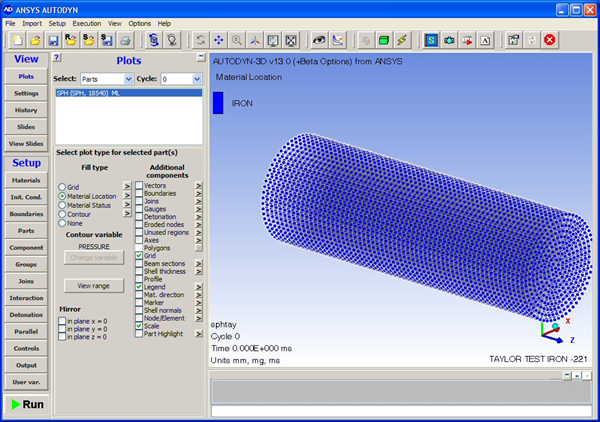
Task: Enable the Part Highlight checkbox
Action: 139,334
